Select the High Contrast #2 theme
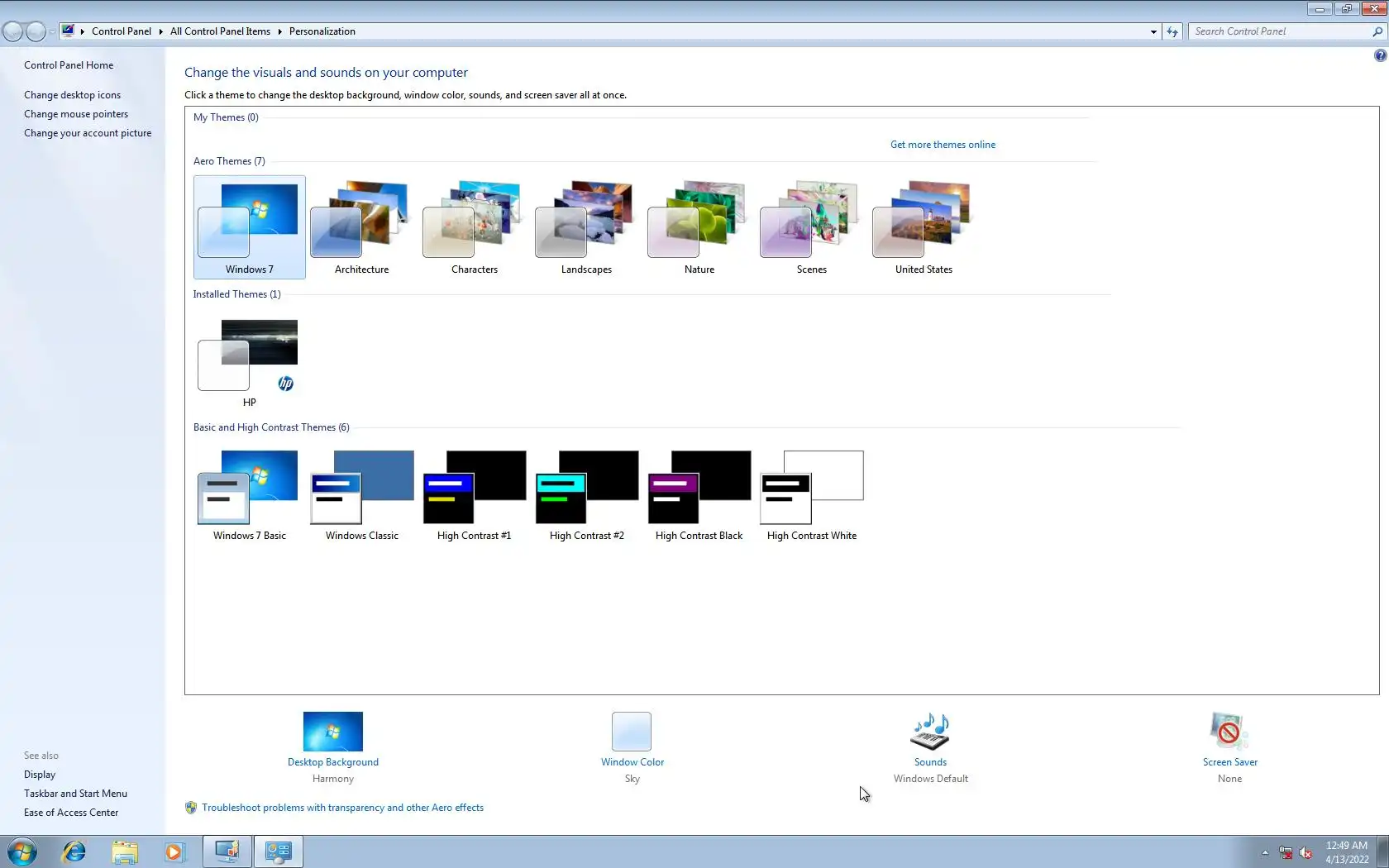Viewport: 1389px width, 868px height. pyautogui.click(x=586, y=494)
